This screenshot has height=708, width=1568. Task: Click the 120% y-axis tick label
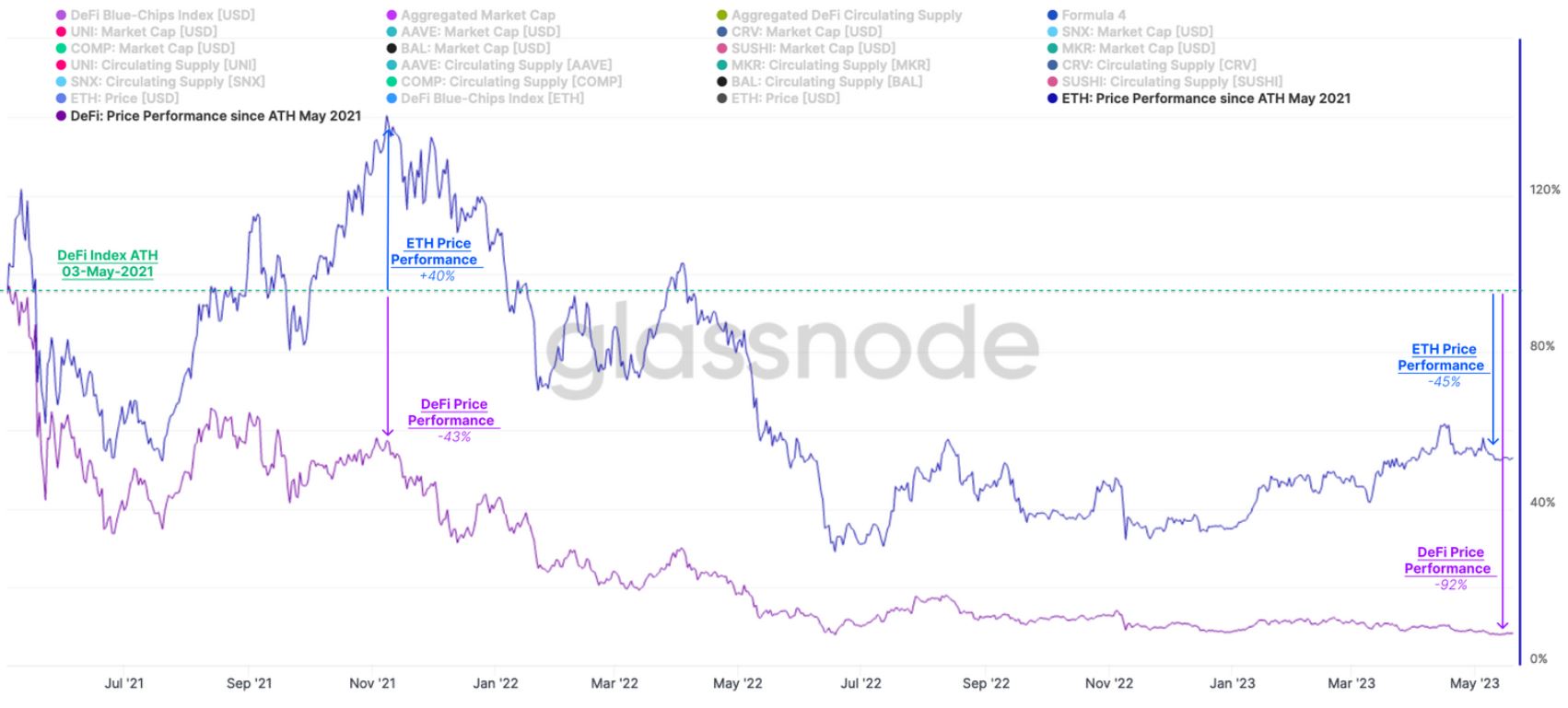1544,190
